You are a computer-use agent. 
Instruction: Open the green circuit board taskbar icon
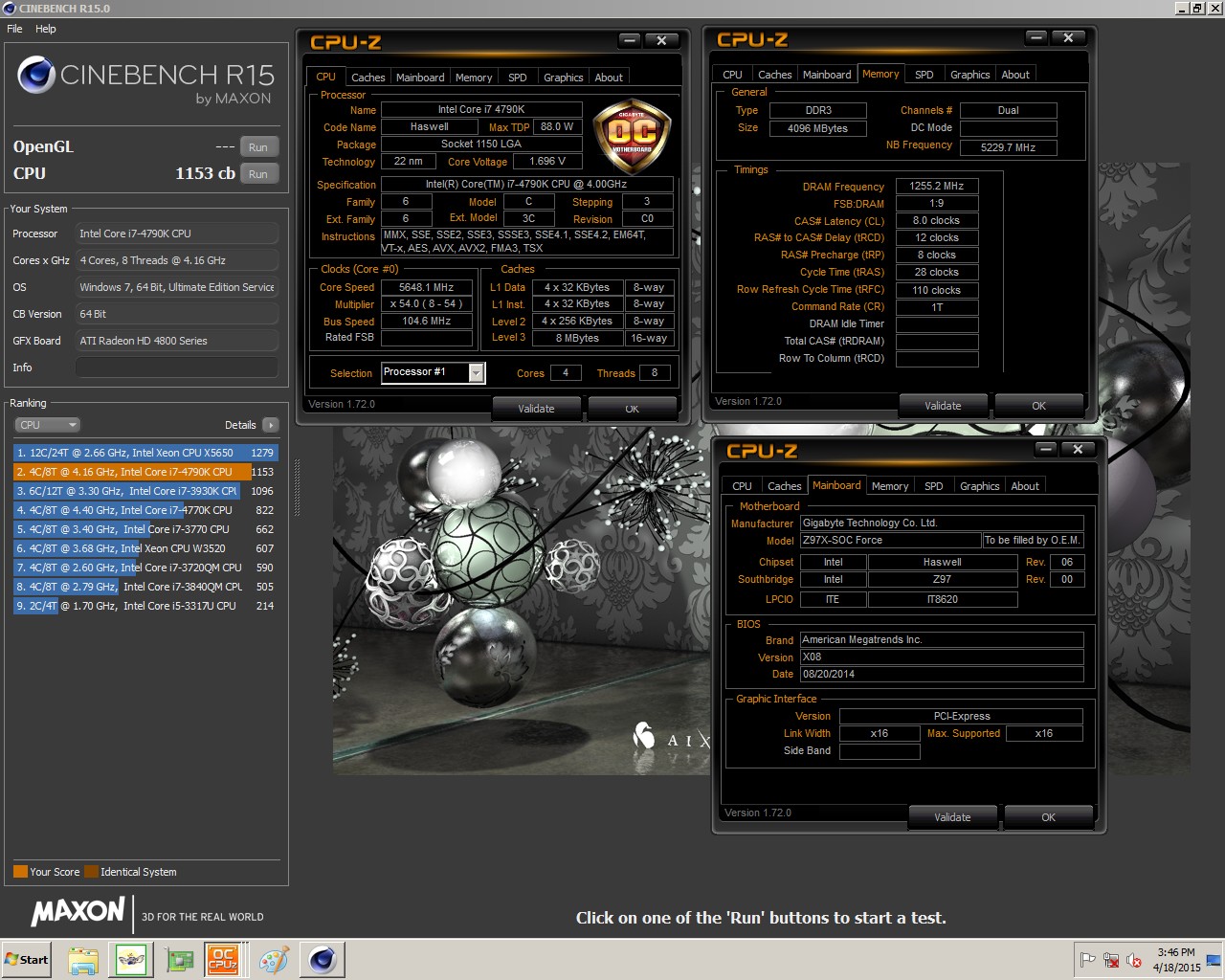[179, 960]
